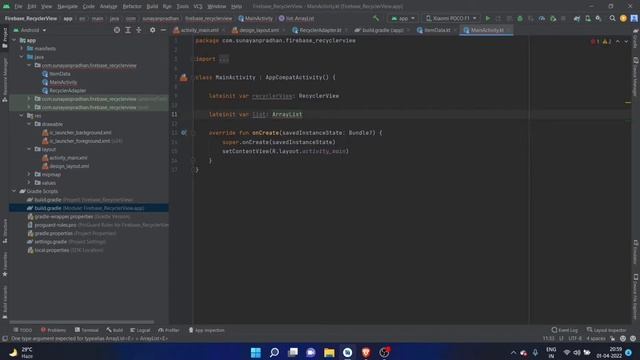640x360 pixels.
Task: Go to next highlighted error arrow
Action: (x=626, y=42)
